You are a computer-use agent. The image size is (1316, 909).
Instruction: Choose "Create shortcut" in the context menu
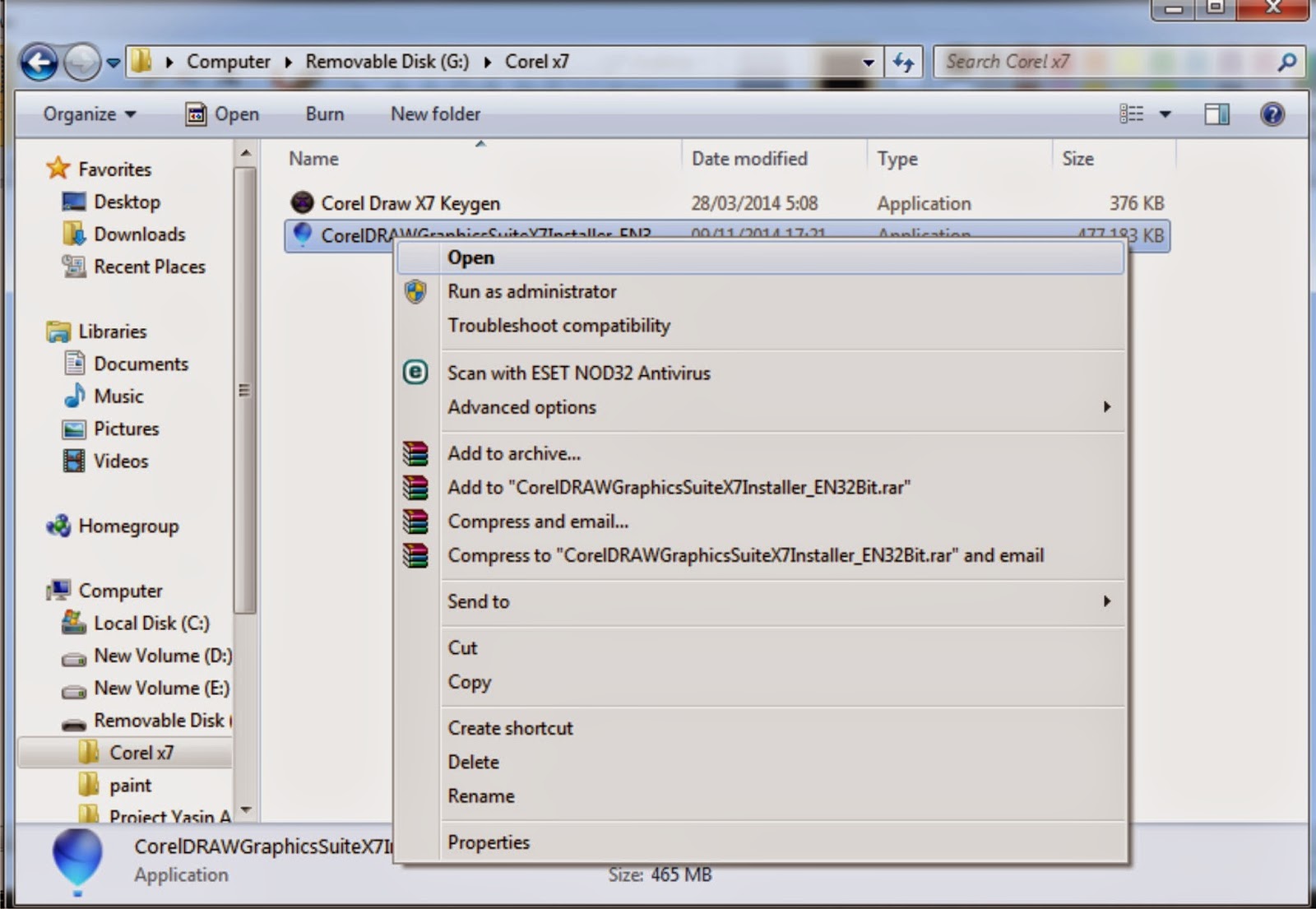[510, 728]
